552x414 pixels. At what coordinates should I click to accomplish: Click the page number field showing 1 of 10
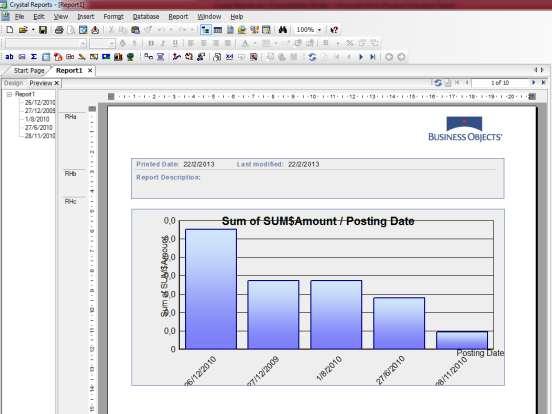coord(500,83)
